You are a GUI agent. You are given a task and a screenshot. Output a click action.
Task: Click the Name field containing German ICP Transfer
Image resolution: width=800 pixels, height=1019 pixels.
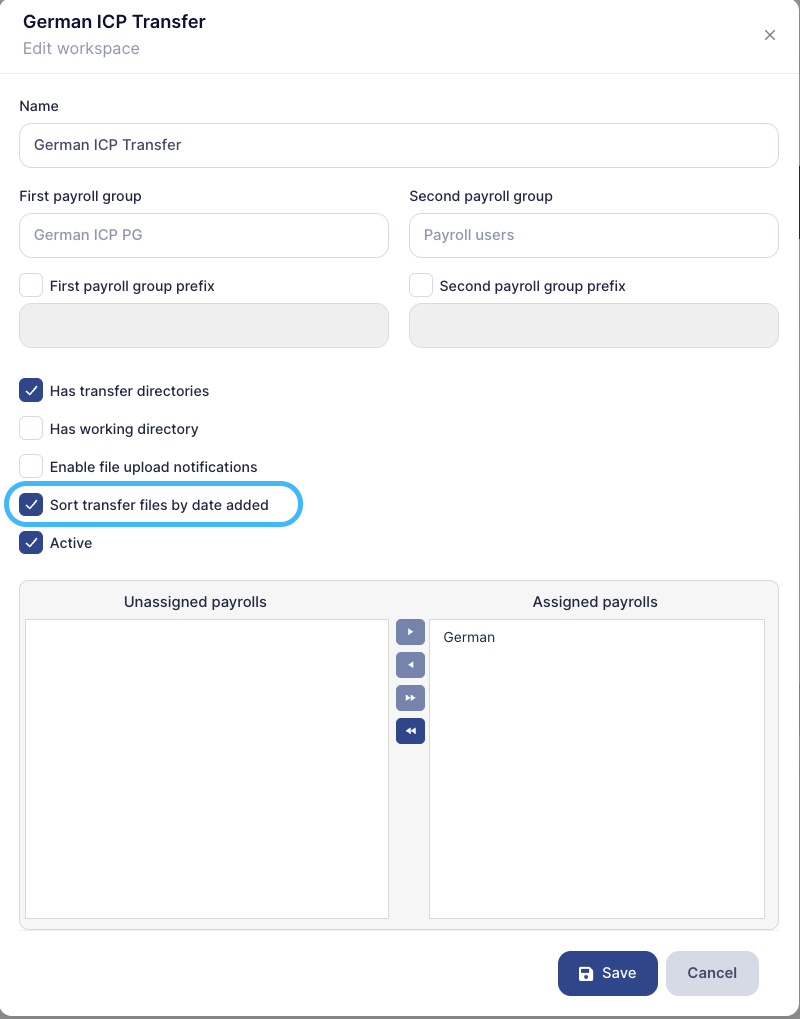point(399,145)
